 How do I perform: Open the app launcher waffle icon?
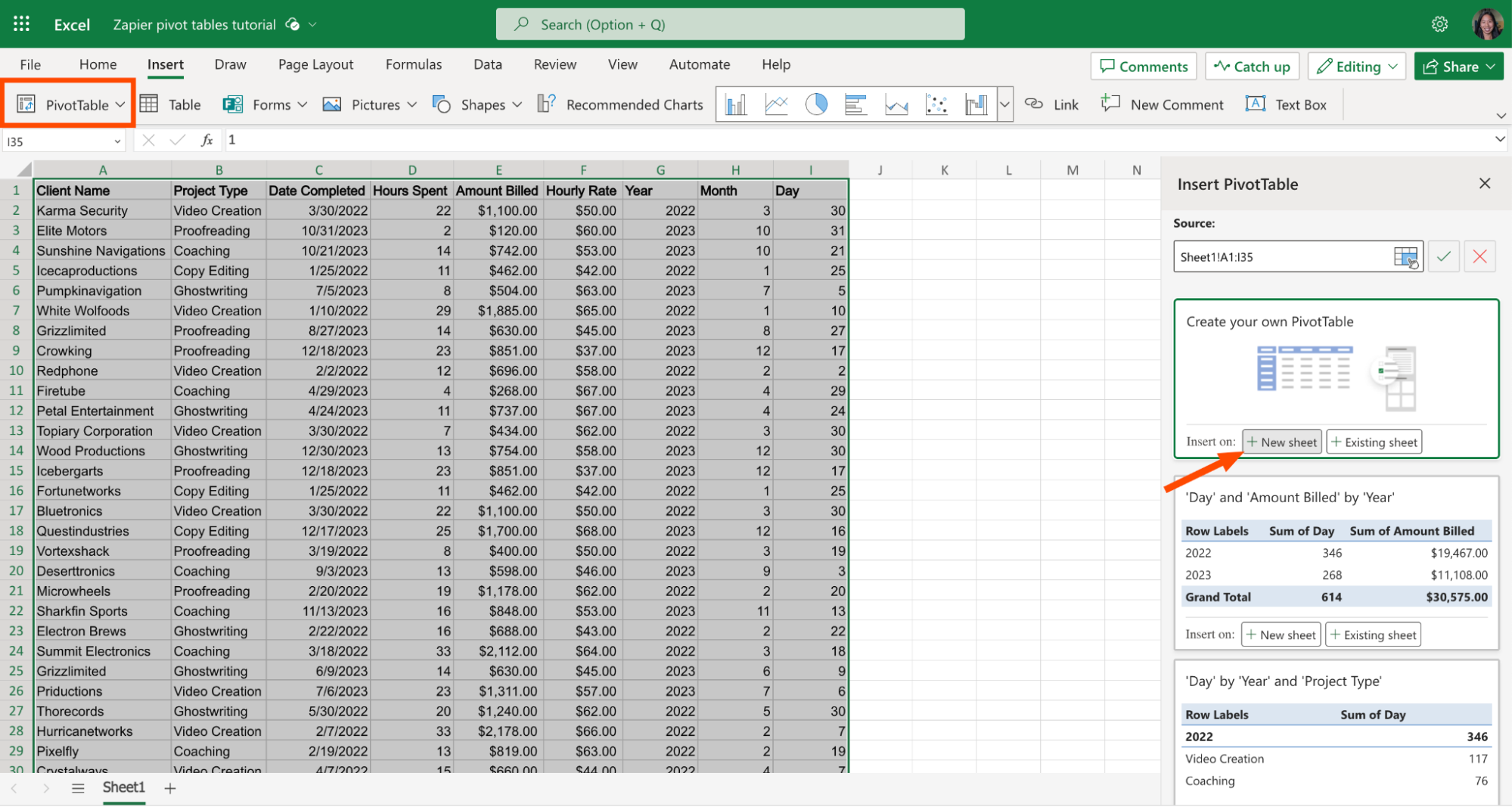click(x=21, y=23)
